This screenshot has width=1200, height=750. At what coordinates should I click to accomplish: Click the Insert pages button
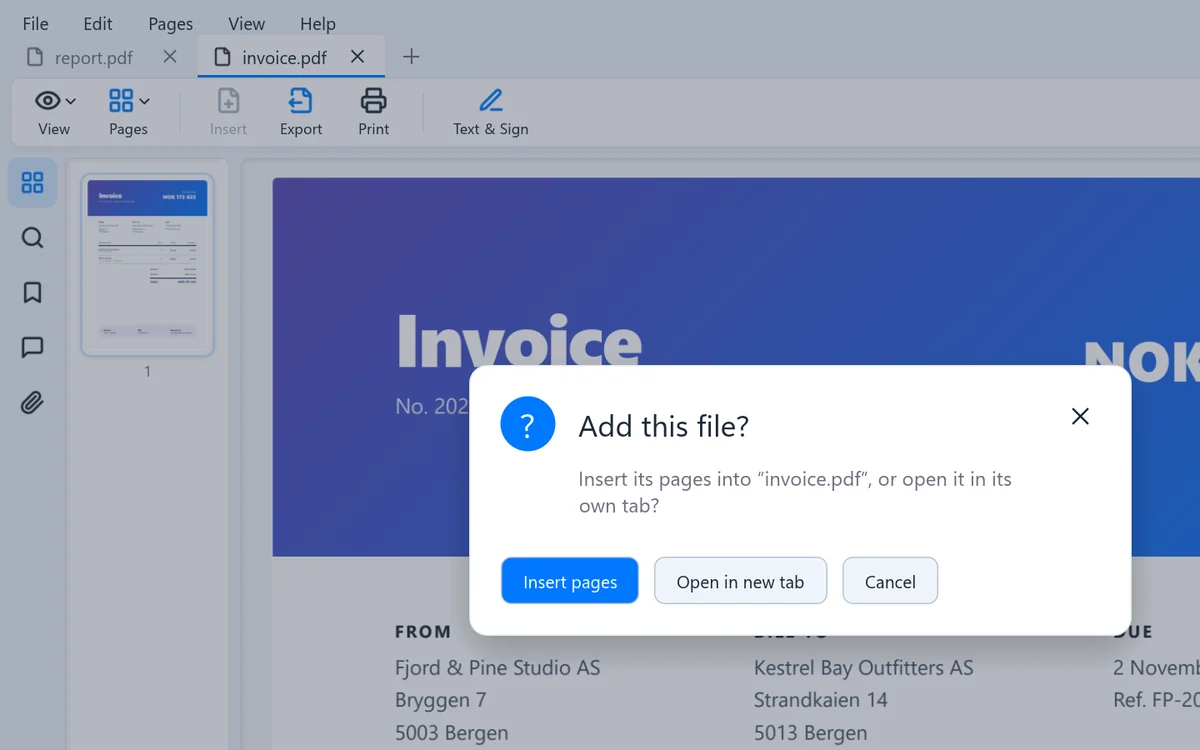[570, 581]
